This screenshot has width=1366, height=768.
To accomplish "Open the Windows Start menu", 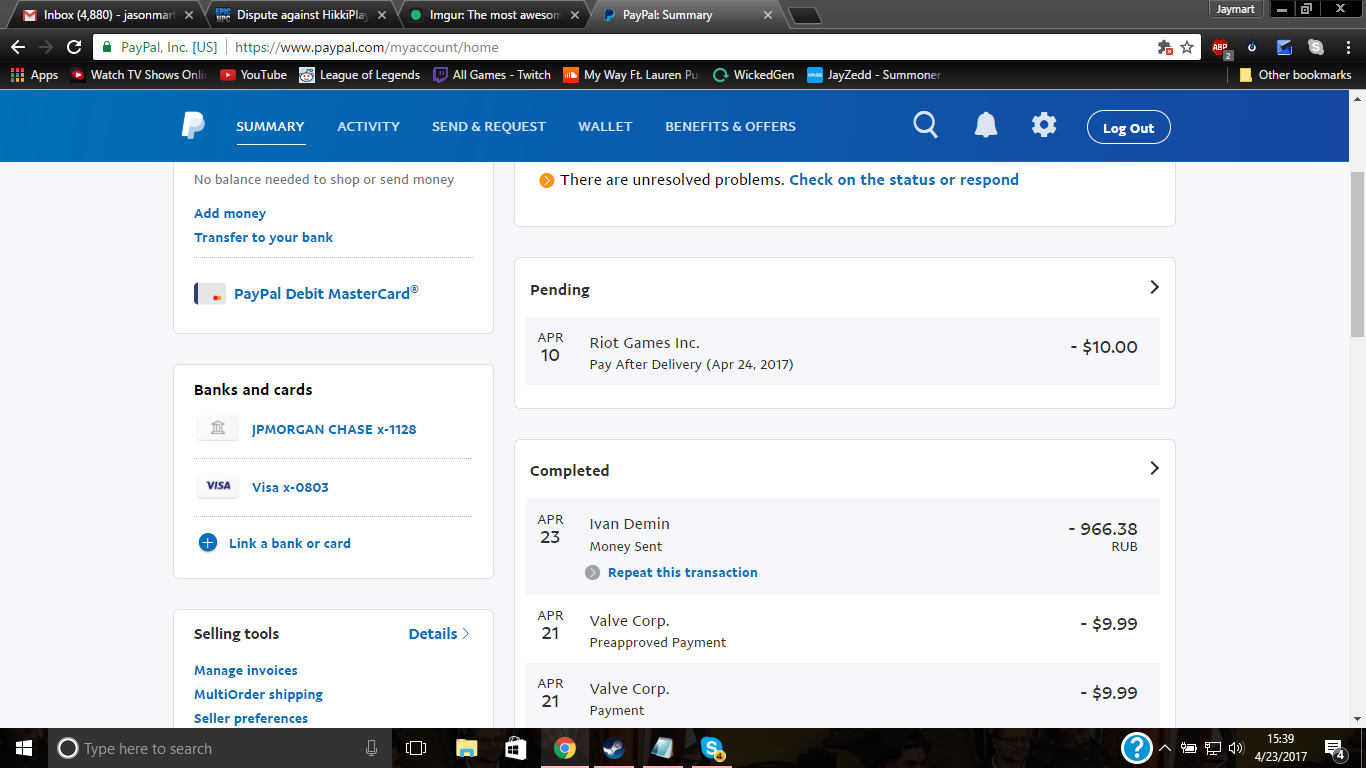I will point(24,748).
